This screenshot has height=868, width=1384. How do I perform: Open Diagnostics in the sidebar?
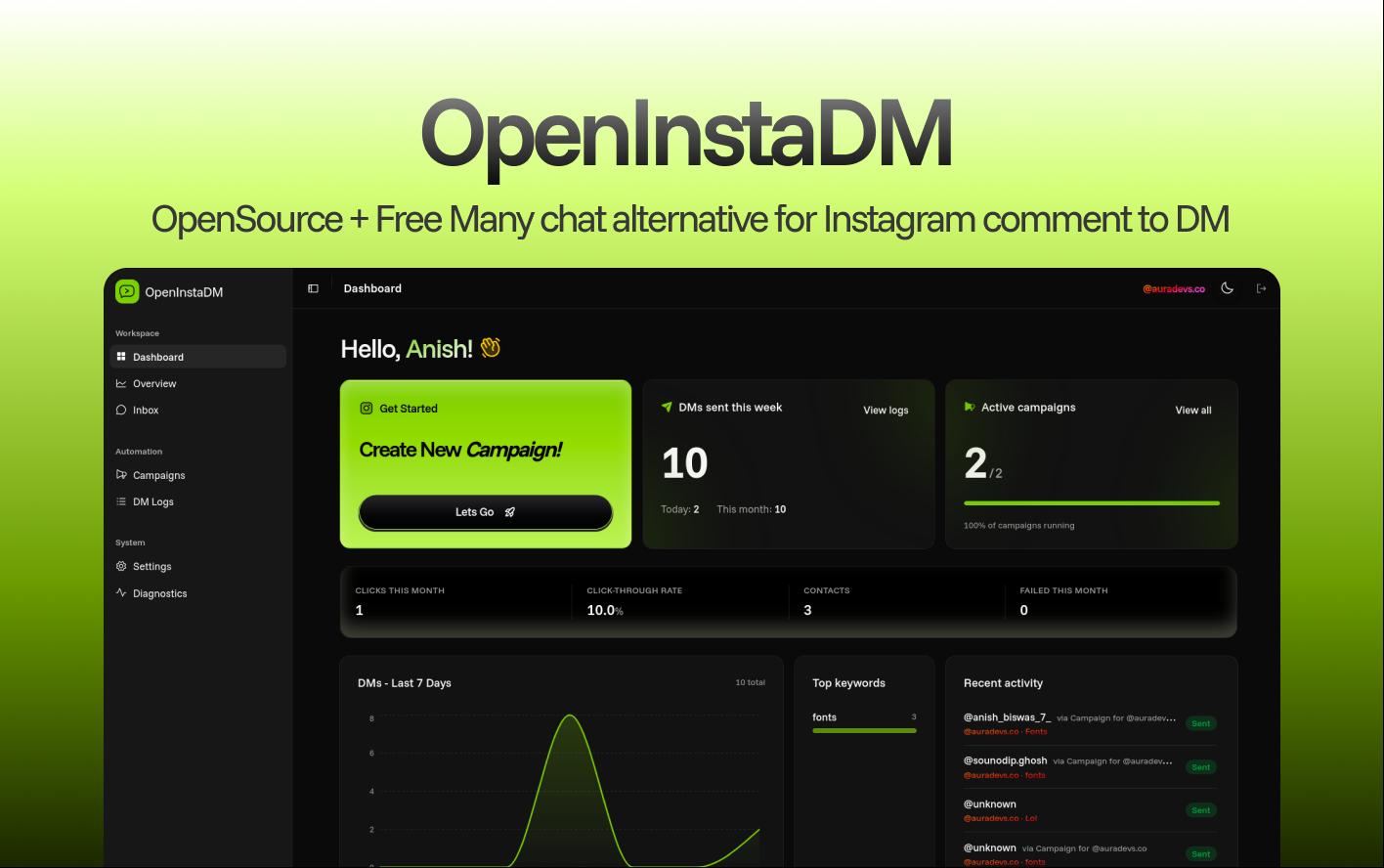click(x=198, y=593)
